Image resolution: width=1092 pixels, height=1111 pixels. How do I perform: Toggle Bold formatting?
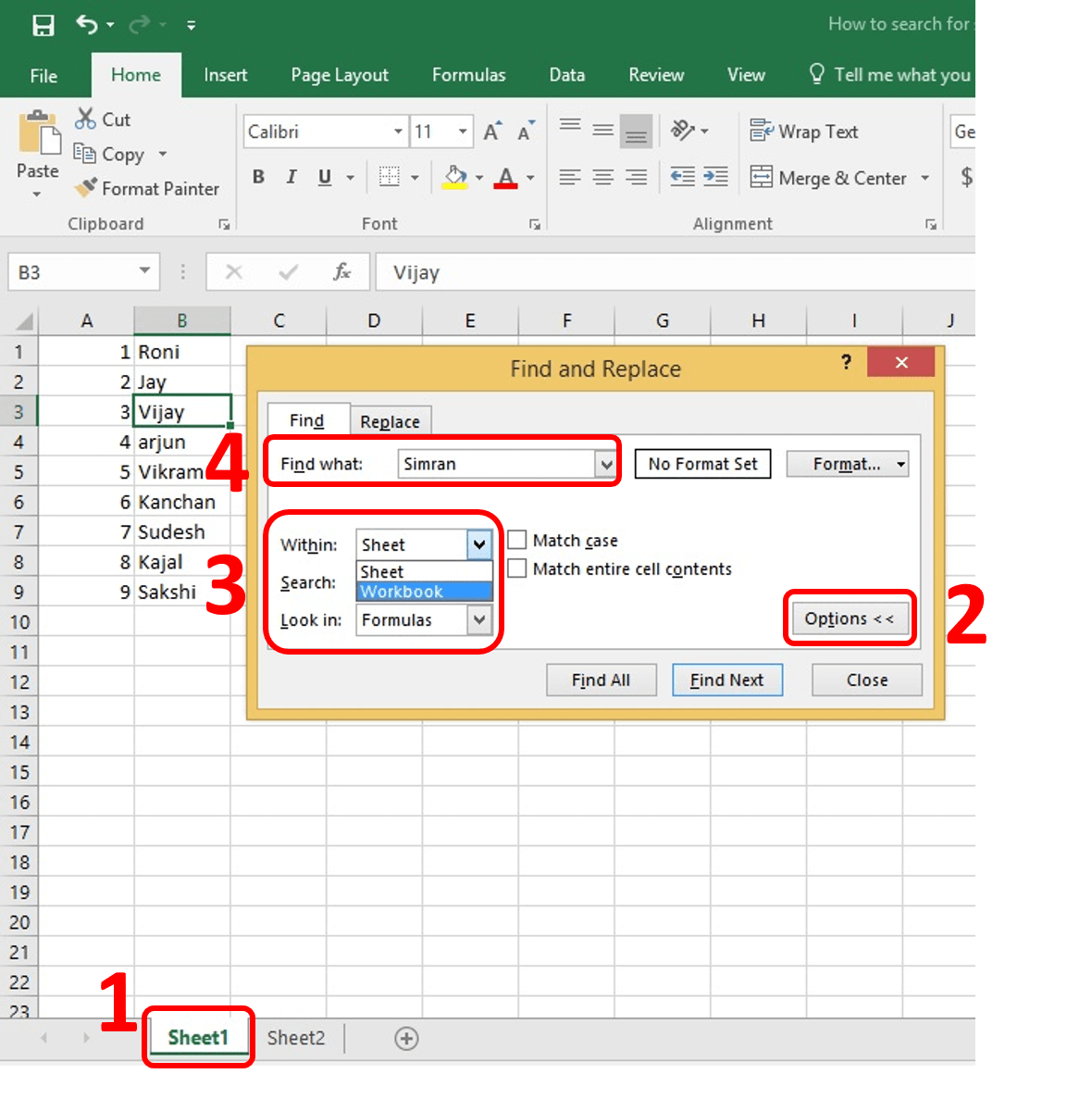[x=258, y=177]
